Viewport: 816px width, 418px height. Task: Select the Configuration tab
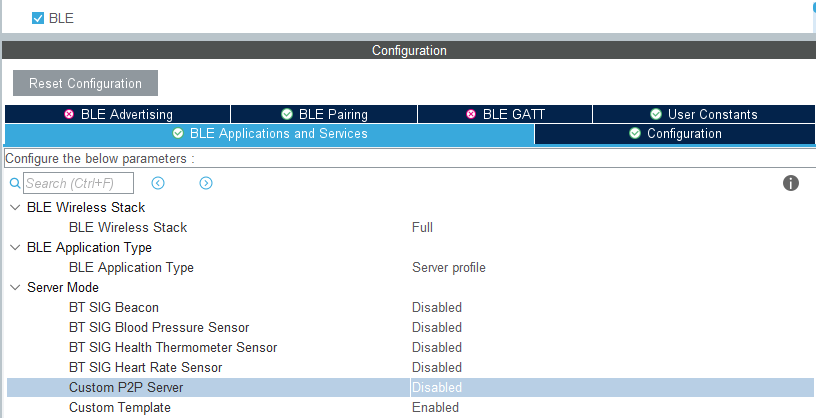click(675, 134)
